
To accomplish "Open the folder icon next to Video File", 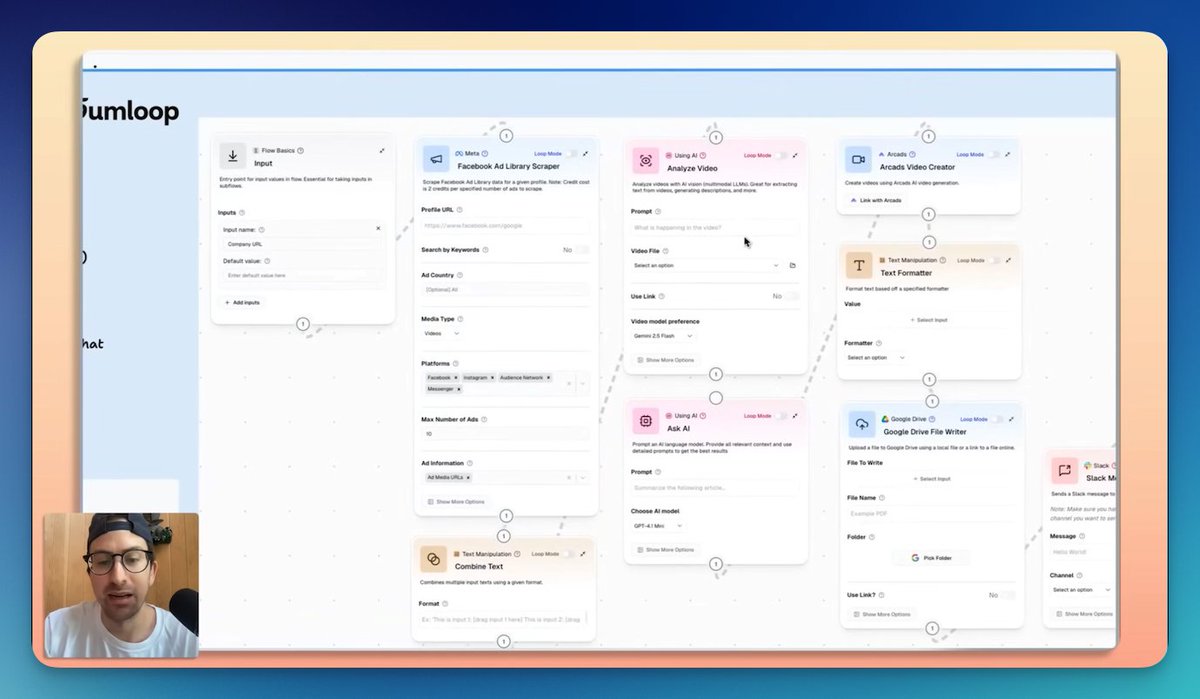I will click(792, 266).
